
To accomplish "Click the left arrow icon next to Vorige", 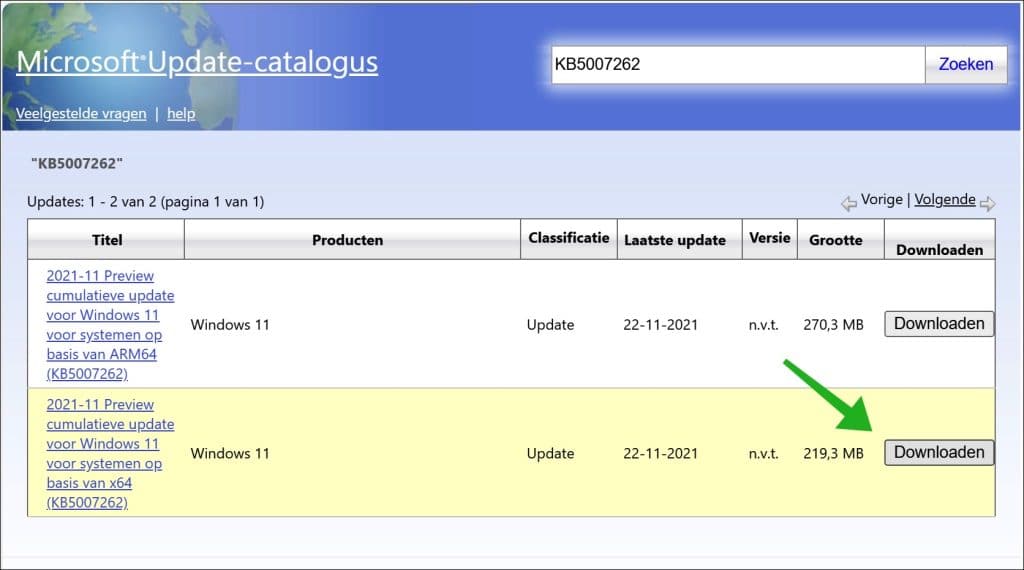I will click(848, 204).
